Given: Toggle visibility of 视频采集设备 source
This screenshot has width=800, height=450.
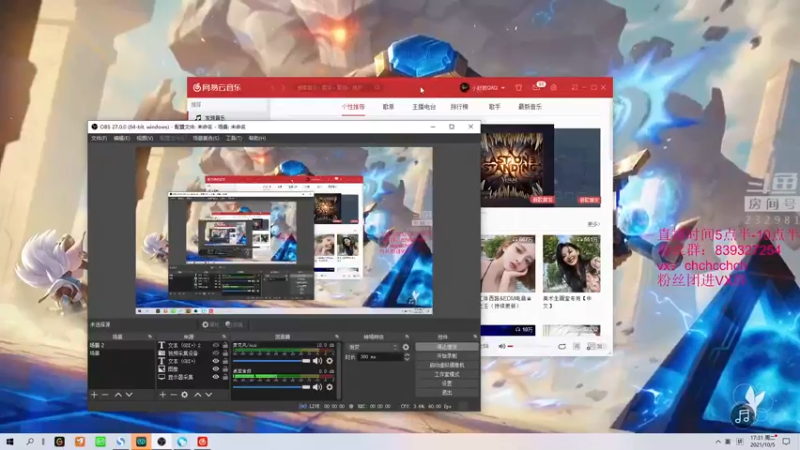Looking at the screenshot, I should 215,353.
